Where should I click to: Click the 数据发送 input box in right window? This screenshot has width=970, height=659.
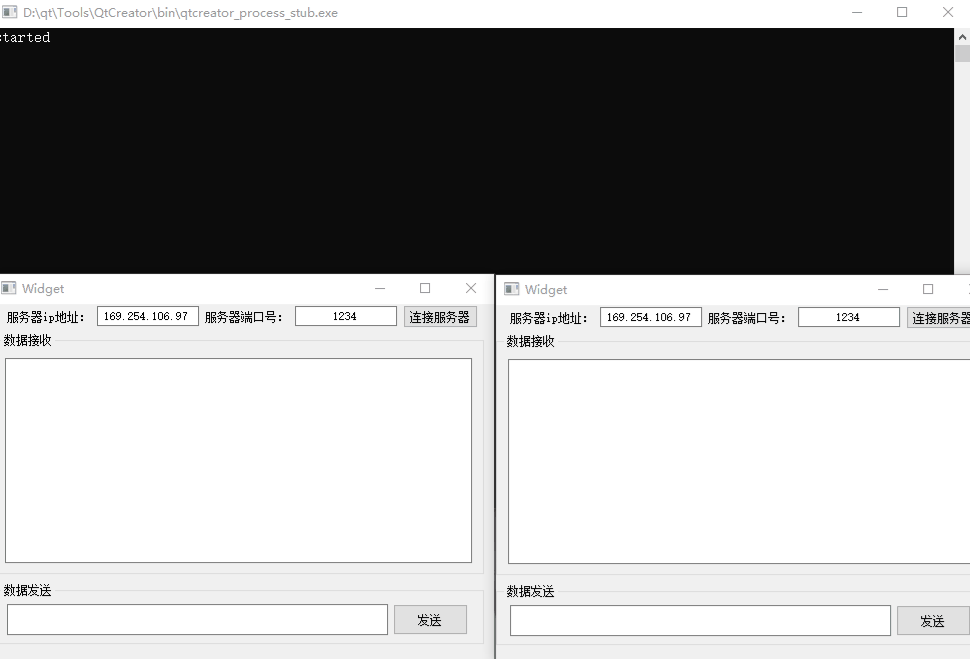point(699,620)
